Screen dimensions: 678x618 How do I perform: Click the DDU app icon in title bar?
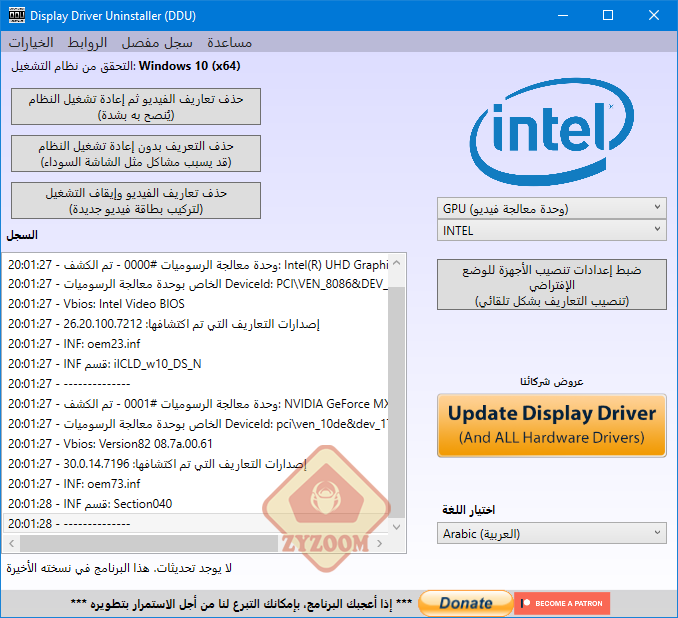coord(16,16)
